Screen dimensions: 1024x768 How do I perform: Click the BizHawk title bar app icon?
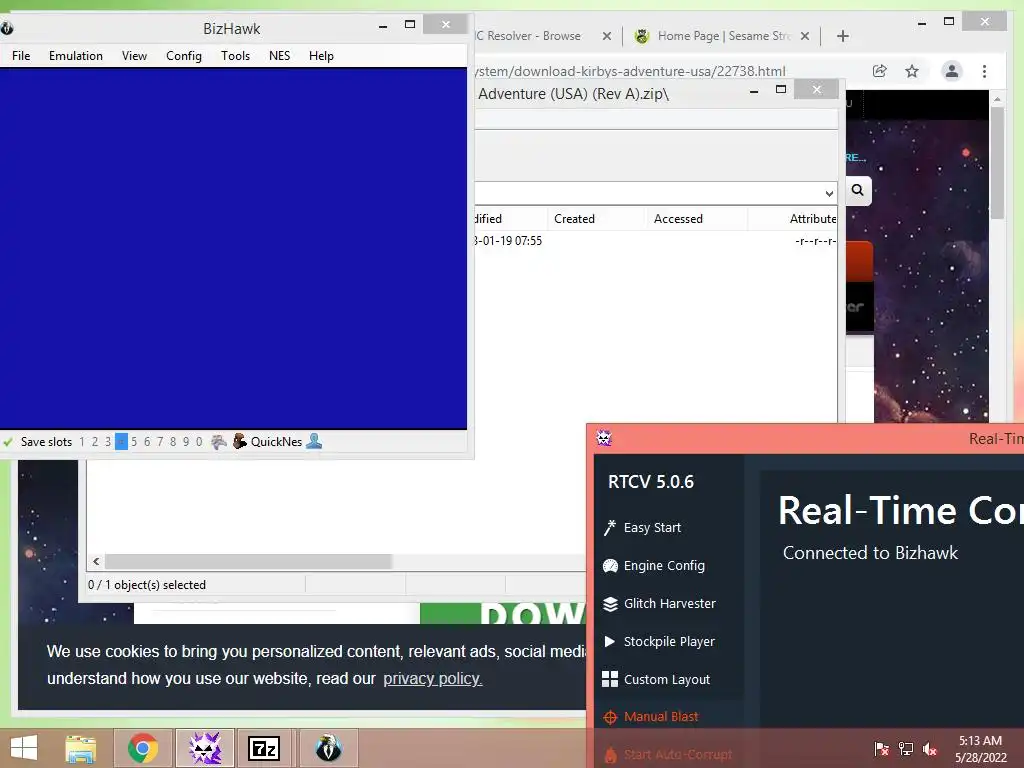(x=7, y=28)
